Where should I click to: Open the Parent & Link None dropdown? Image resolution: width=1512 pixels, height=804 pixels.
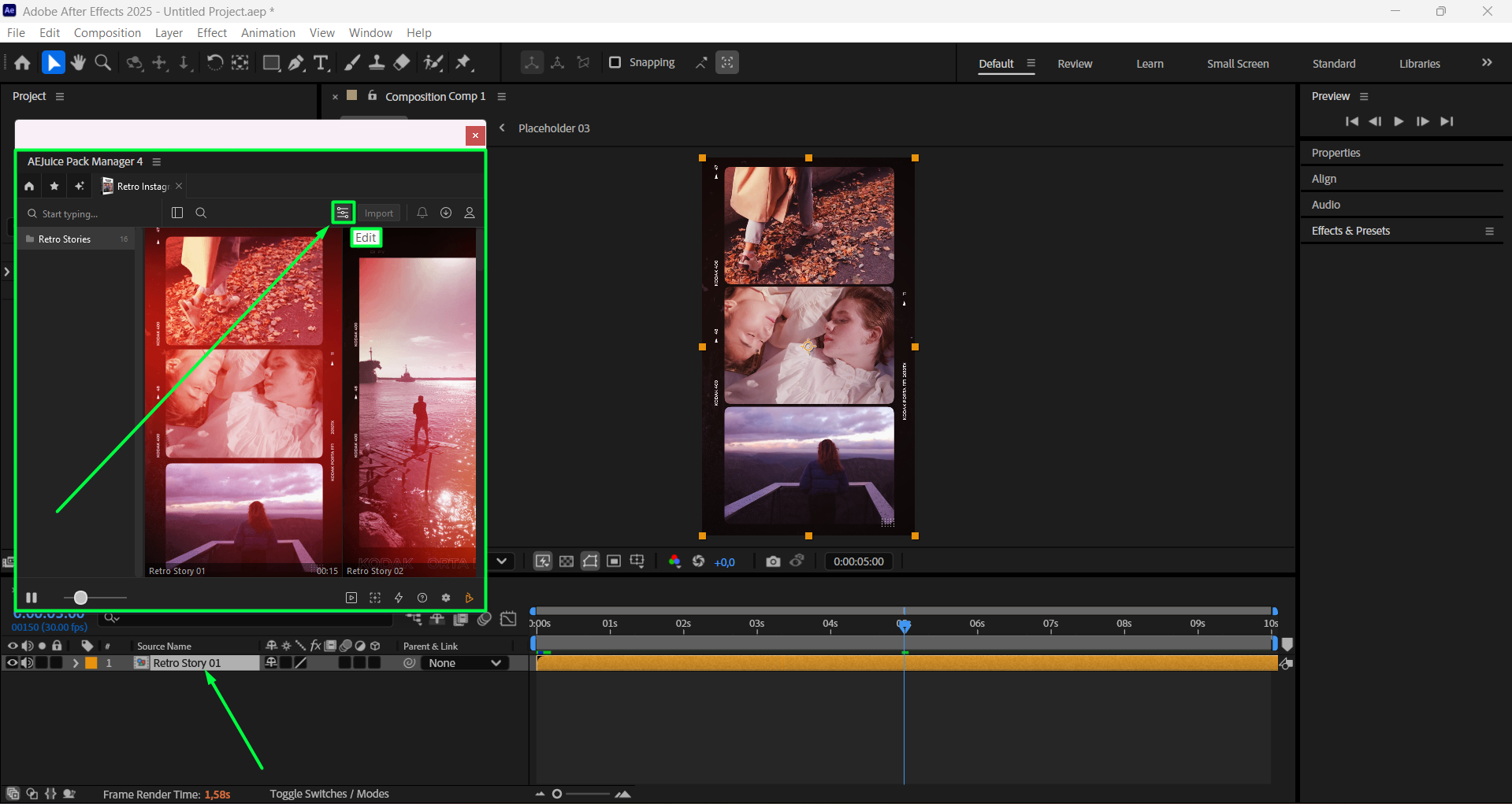pyautogui.click(x=465, y=663)
